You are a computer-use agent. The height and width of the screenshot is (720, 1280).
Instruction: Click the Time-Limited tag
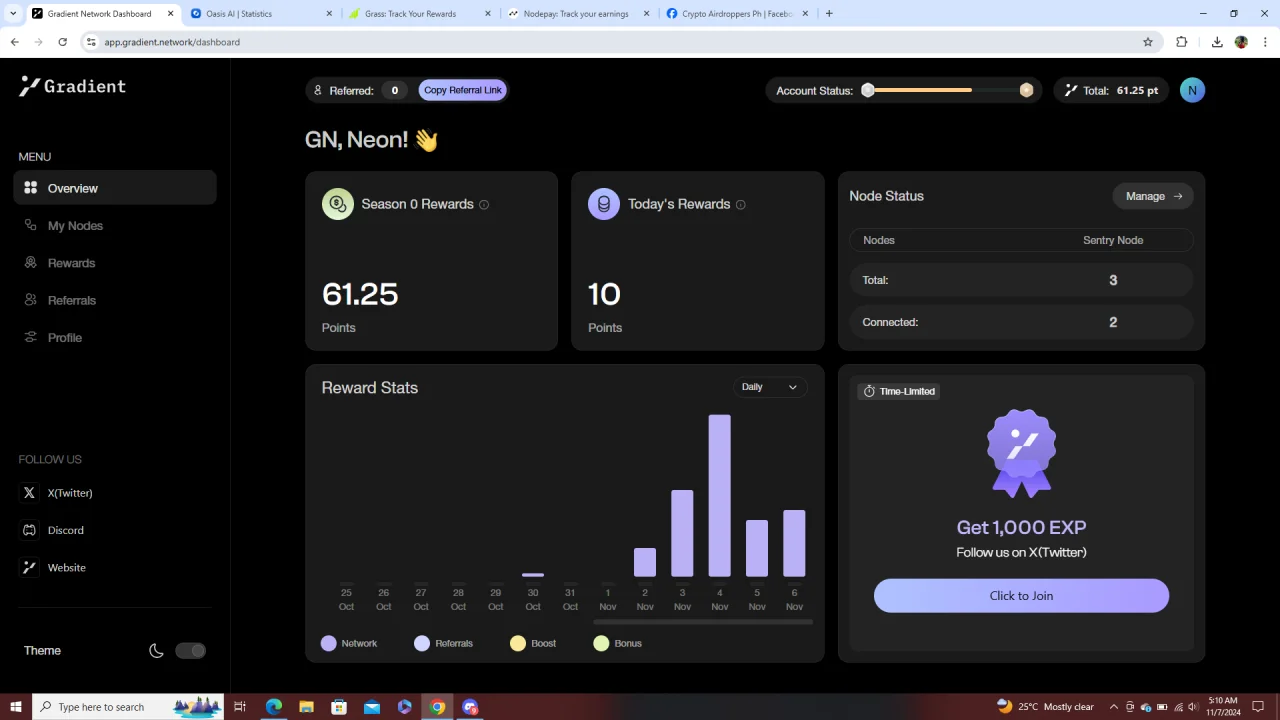pos(899,391)
